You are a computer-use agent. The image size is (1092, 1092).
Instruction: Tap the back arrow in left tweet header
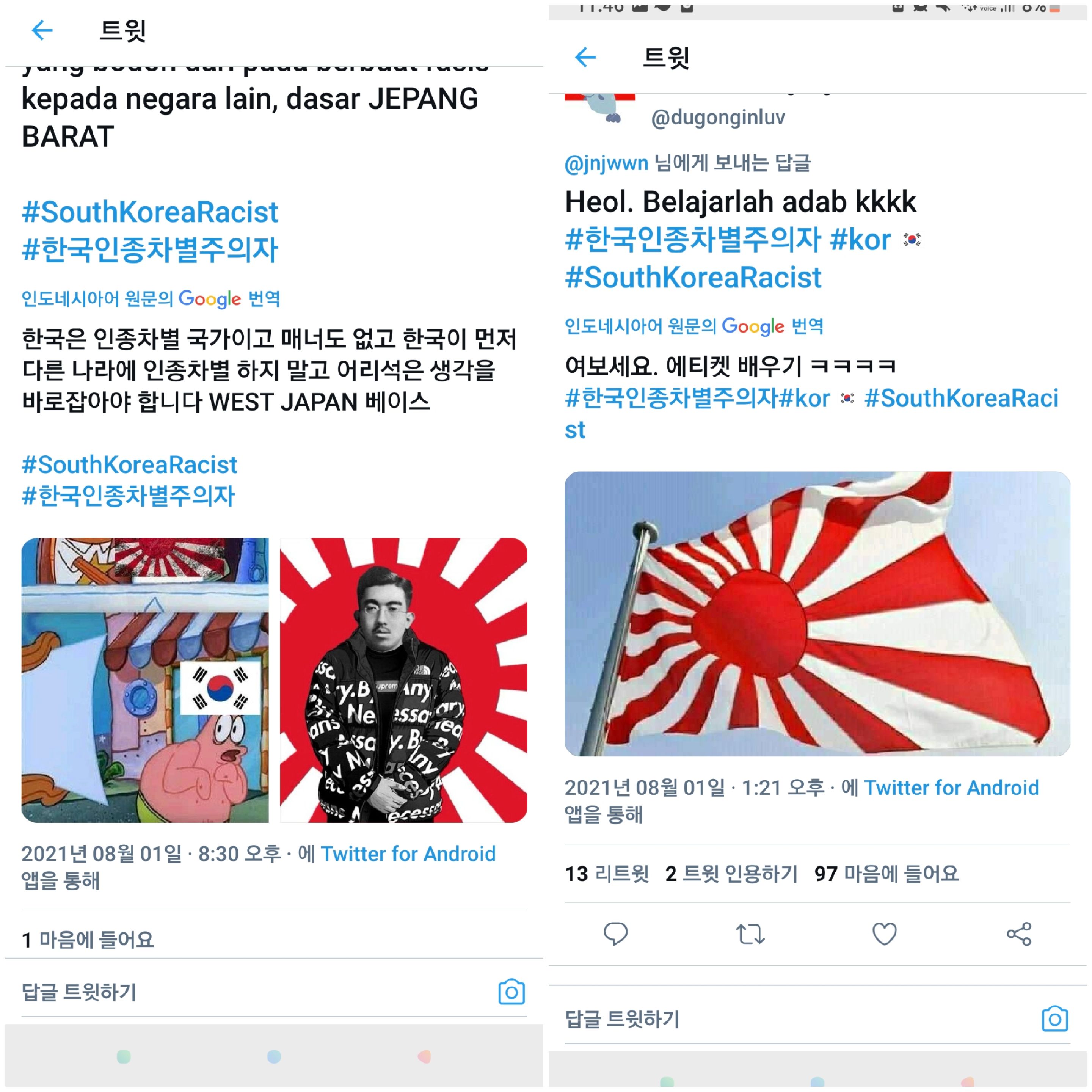[x=42, y=30]
